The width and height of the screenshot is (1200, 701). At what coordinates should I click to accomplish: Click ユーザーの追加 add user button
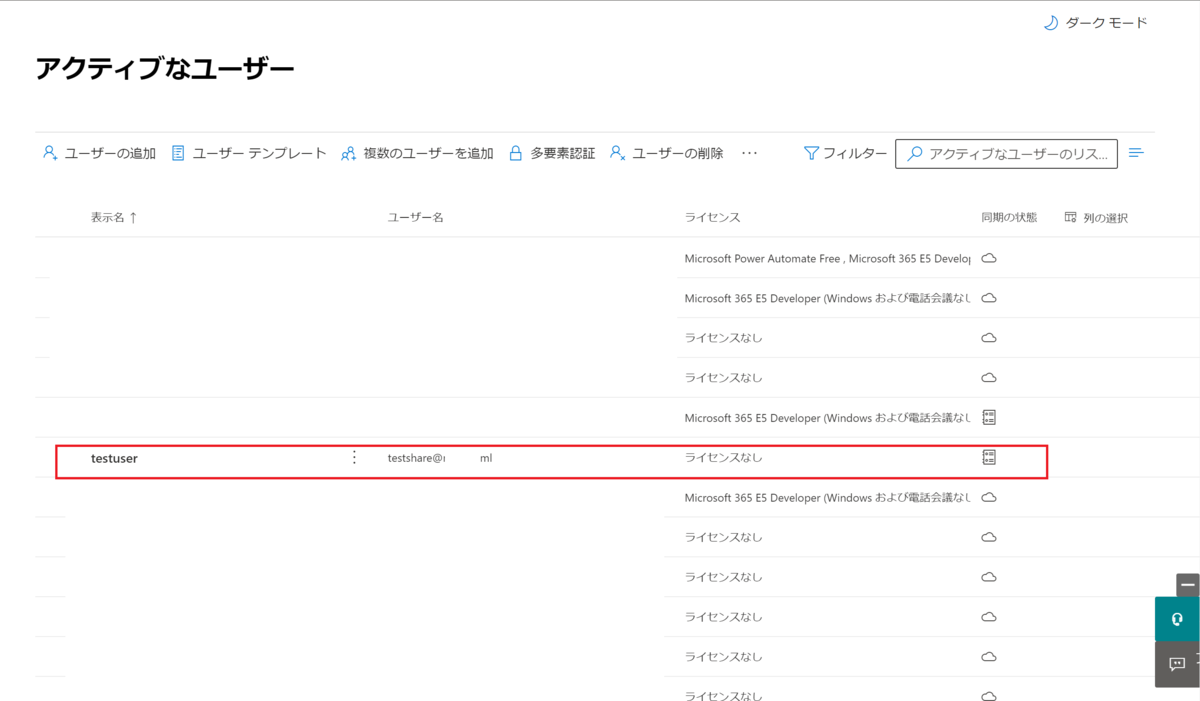point(99,153)
